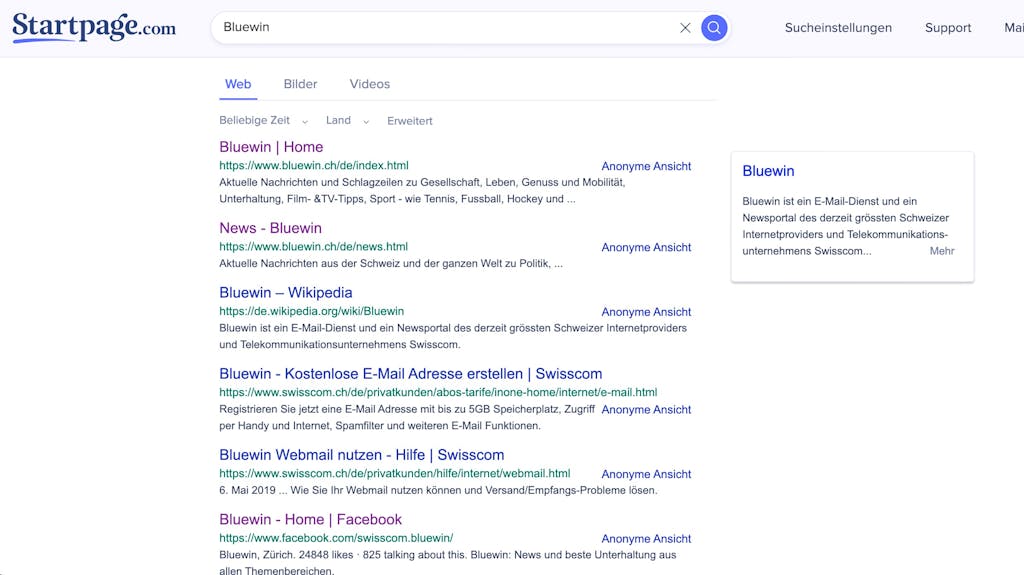The image size is (1024, 575).
Task: Click the blue search magnifier button
Action: pyautogui.click(x=714, y=27)
